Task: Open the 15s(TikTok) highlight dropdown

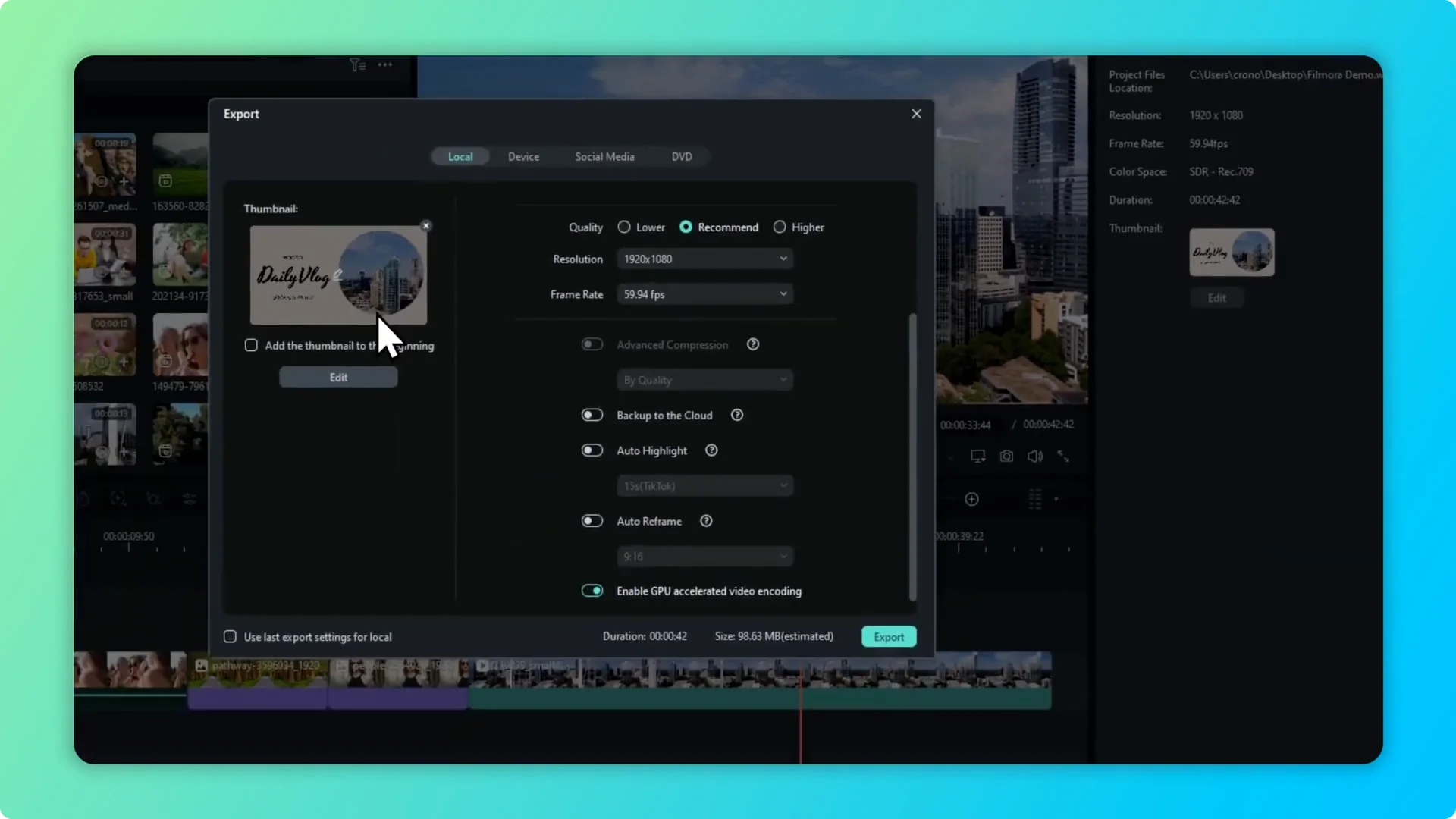Action: point(705,485)
